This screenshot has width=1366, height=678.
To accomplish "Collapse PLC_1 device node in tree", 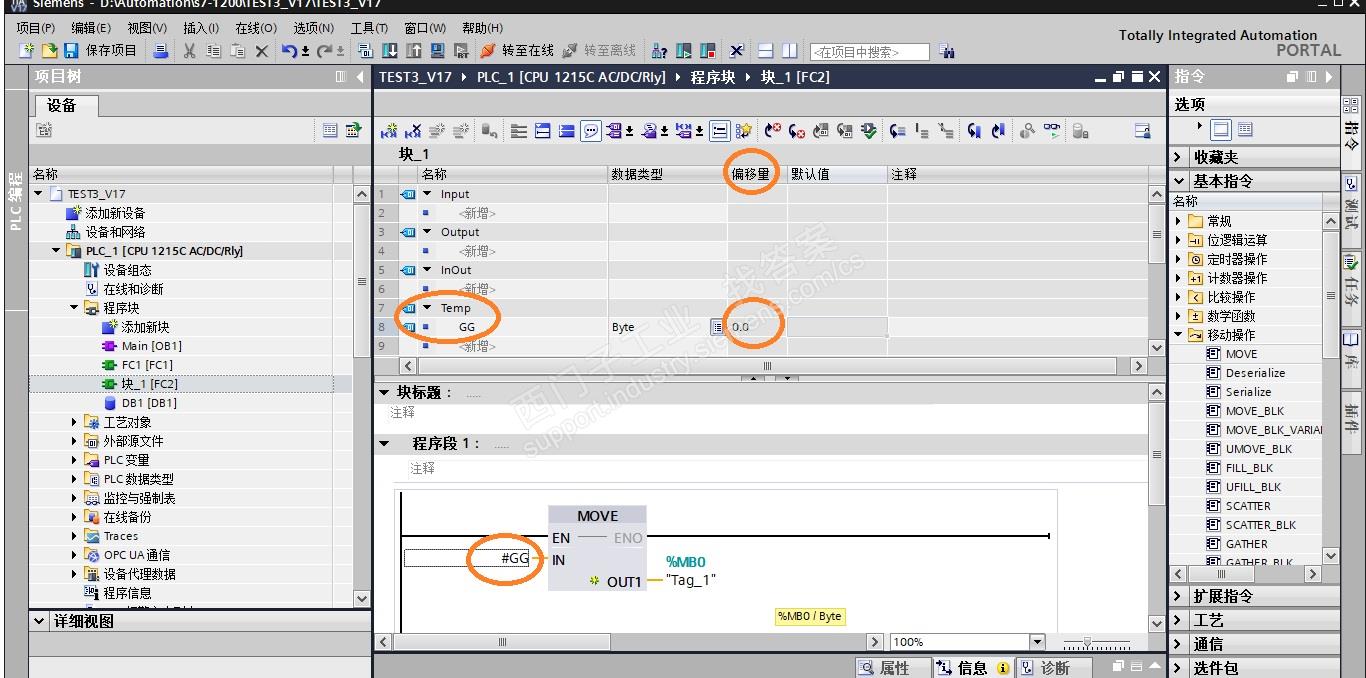I will [x=57, y=251].
